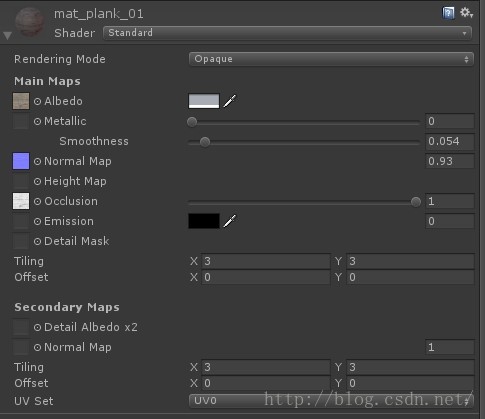Open the Rendering Mode dropdown set to Opaque
485x419 pixels.
pos(331,59)
